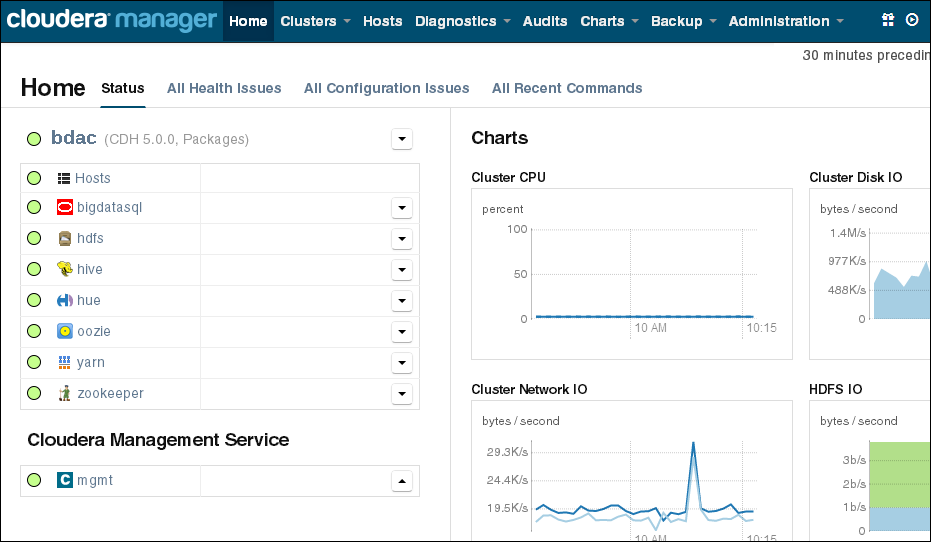This screenshot has width=931, height=542.
Task: Open hue service actions dropdown
Action: (x=402, y=300)
